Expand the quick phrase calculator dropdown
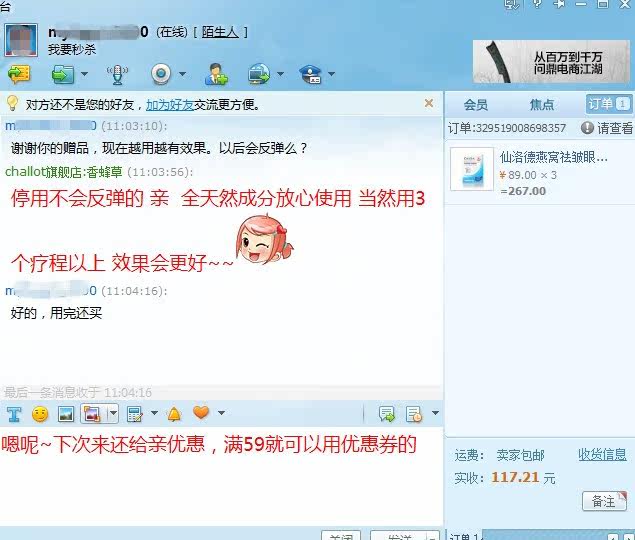635x540 pixels. (x=154, y=413)
